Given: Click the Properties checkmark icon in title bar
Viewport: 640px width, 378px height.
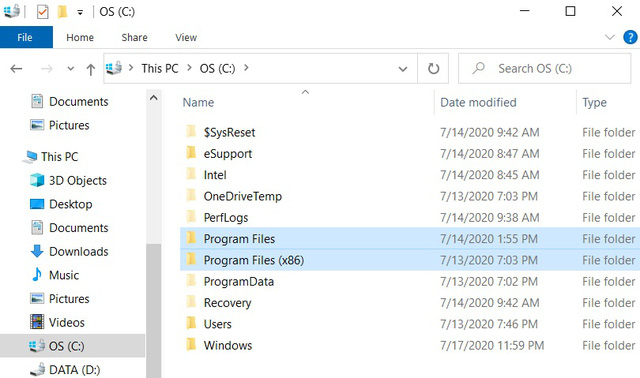Looking at the screenshot, I should [x=42, y=12].
